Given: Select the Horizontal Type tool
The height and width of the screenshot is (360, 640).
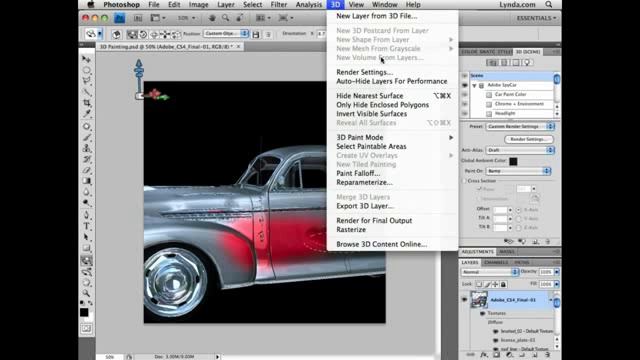Looking at the screenshot, I should [87, 226].
